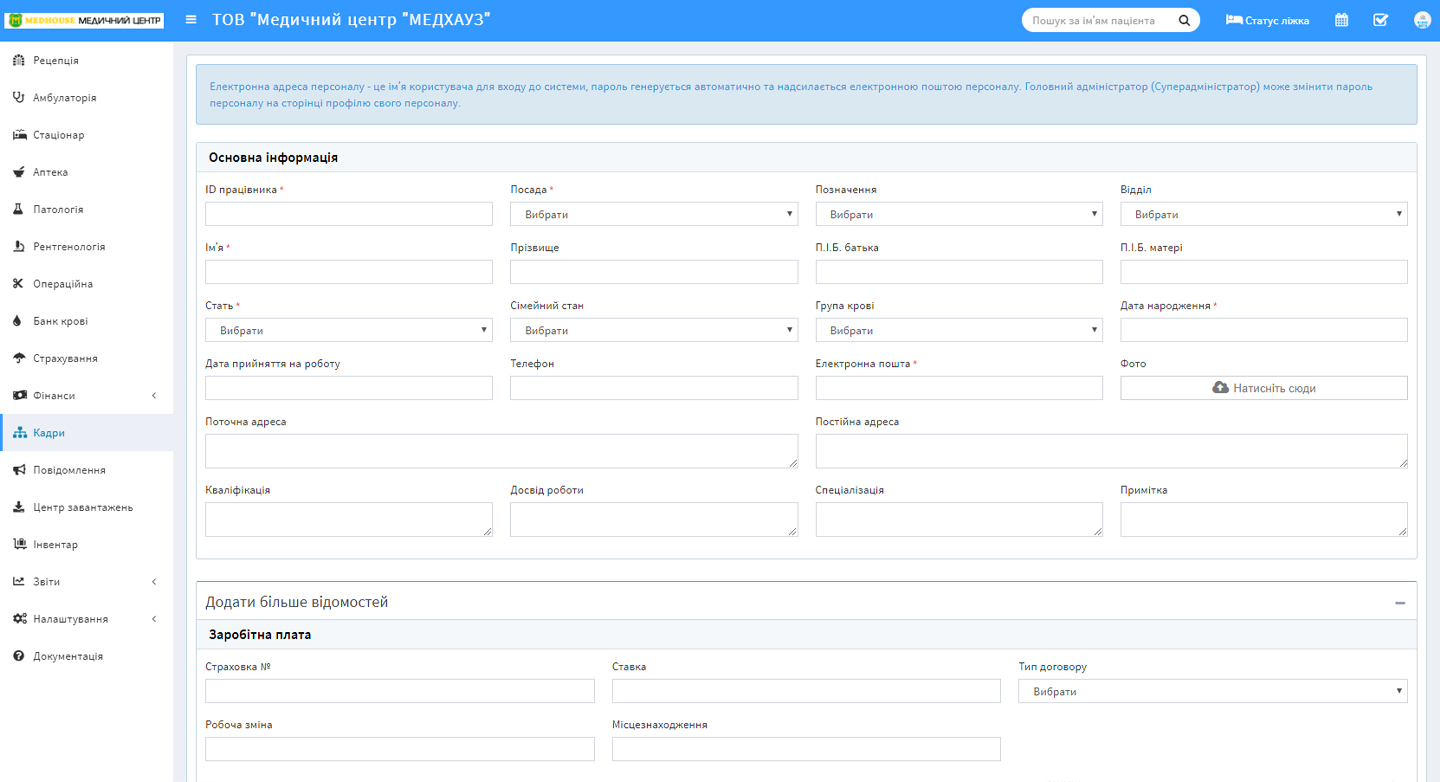Screen dimensions: 1440x782
Task: Click the Патологія flask icon
Action: [x=19, y=210]
